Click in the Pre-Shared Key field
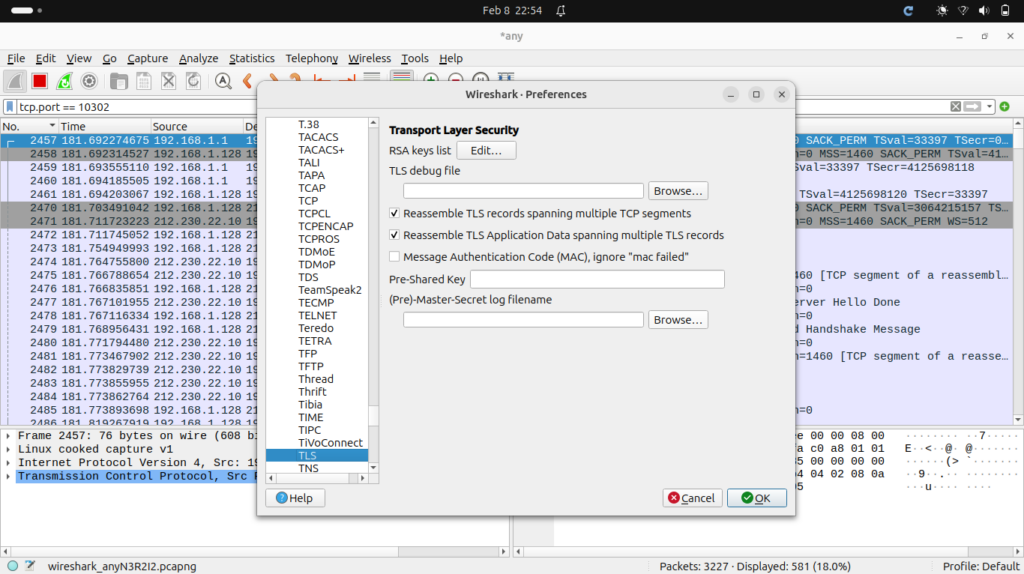Screen dimensions: 1024x574 point(597,279)
